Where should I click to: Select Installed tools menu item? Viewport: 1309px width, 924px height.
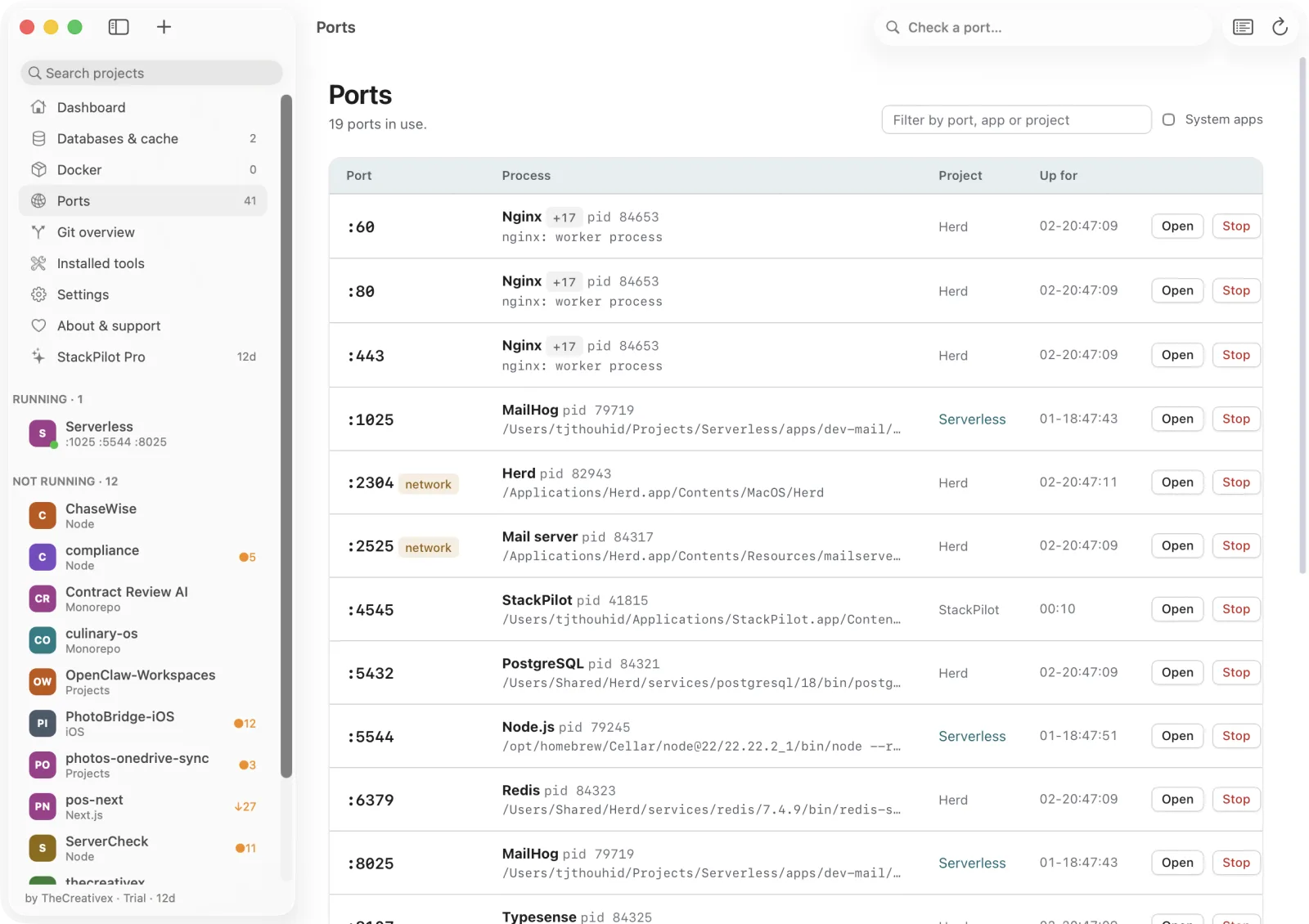[x=143, y=263]
